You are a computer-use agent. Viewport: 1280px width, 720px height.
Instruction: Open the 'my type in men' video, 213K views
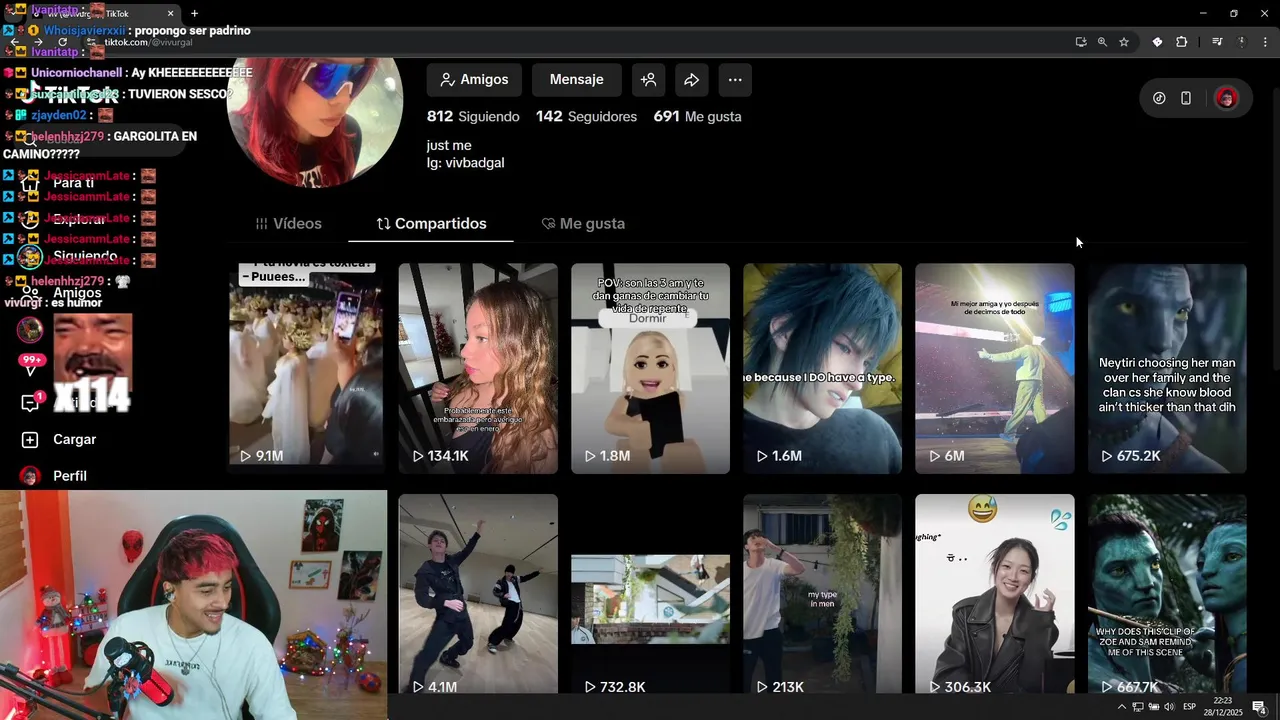[x=822, y=593]
